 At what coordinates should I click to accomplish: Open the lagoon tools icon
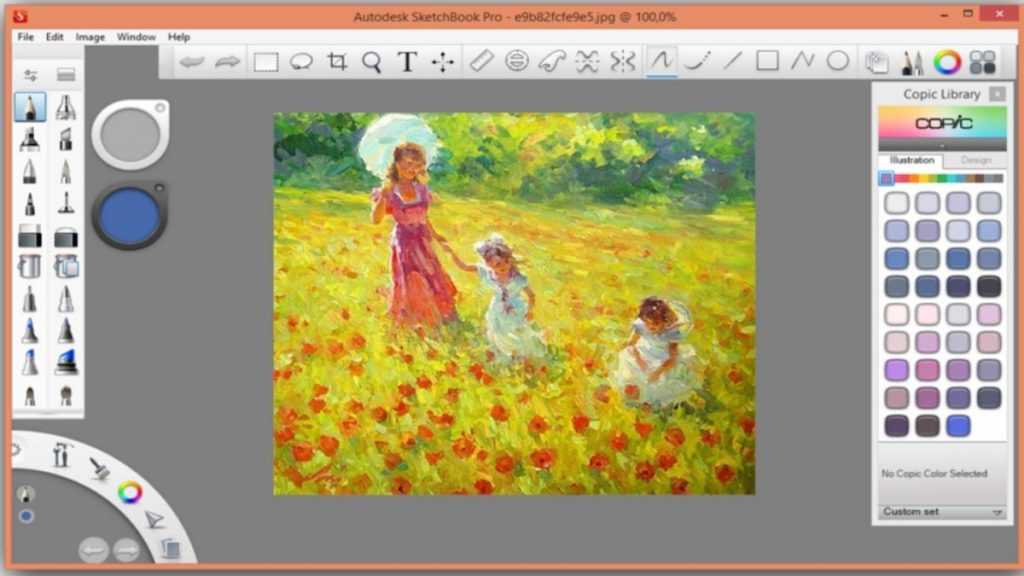(x=61, y=455)
